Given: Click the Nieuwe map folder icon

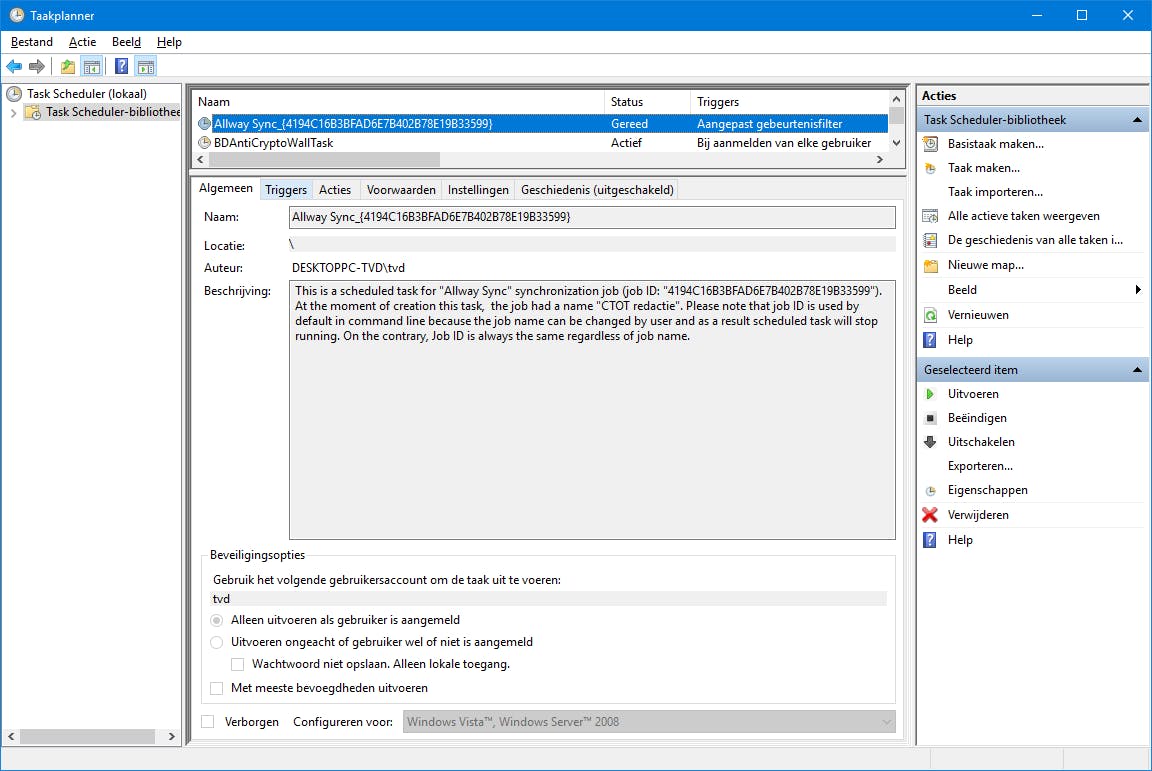Looking at the screenshot, I should point(930,265).
